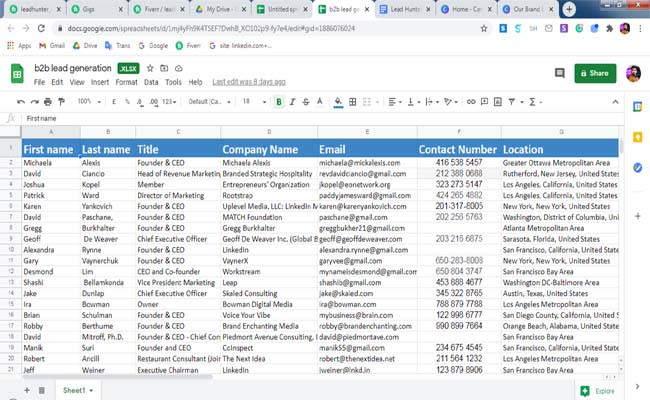The image size is (650, 400).
Task: Click the Undo icon in toolbar
Action: tap(21, 102)
